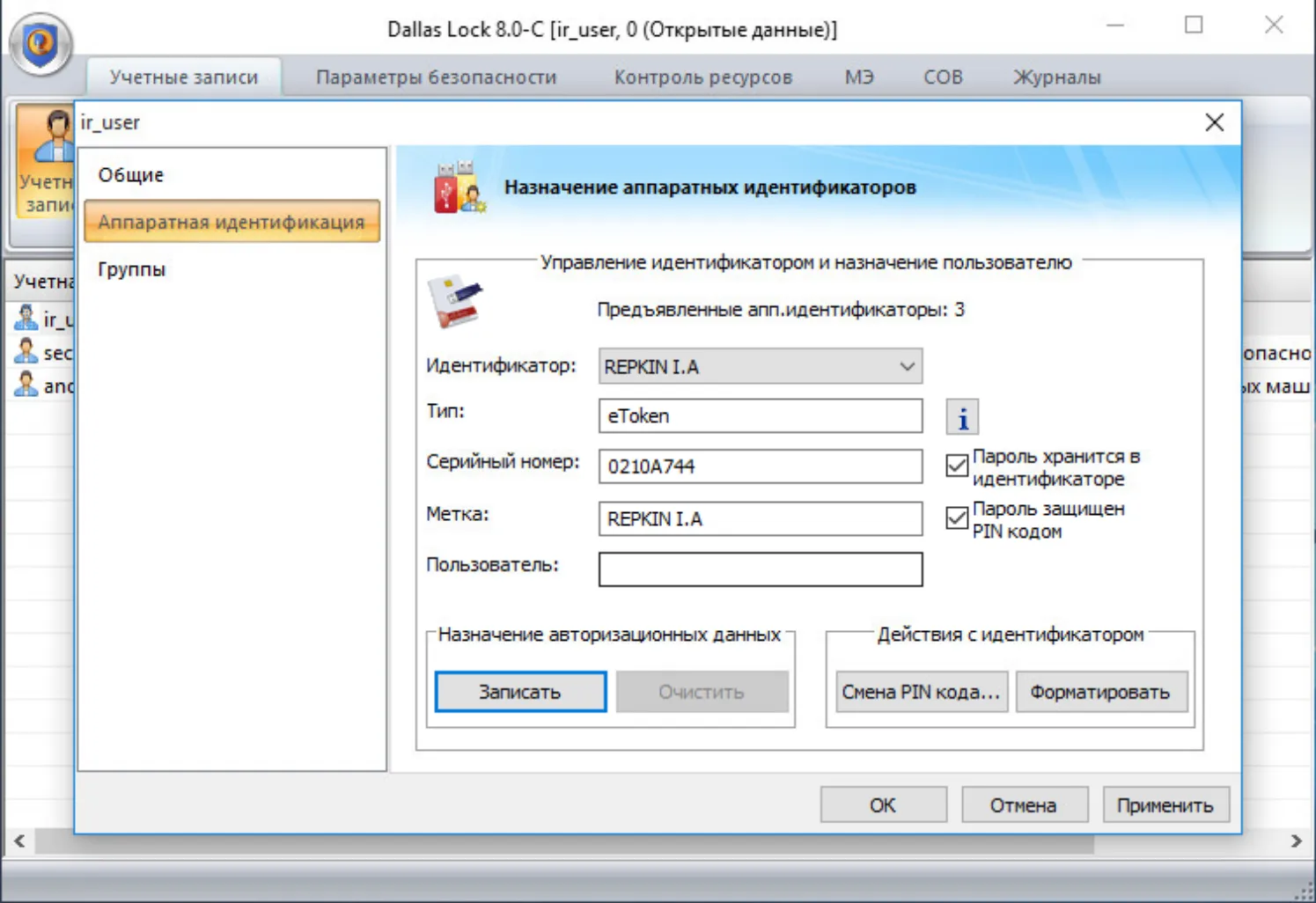Open the МЭ tab

859,77
